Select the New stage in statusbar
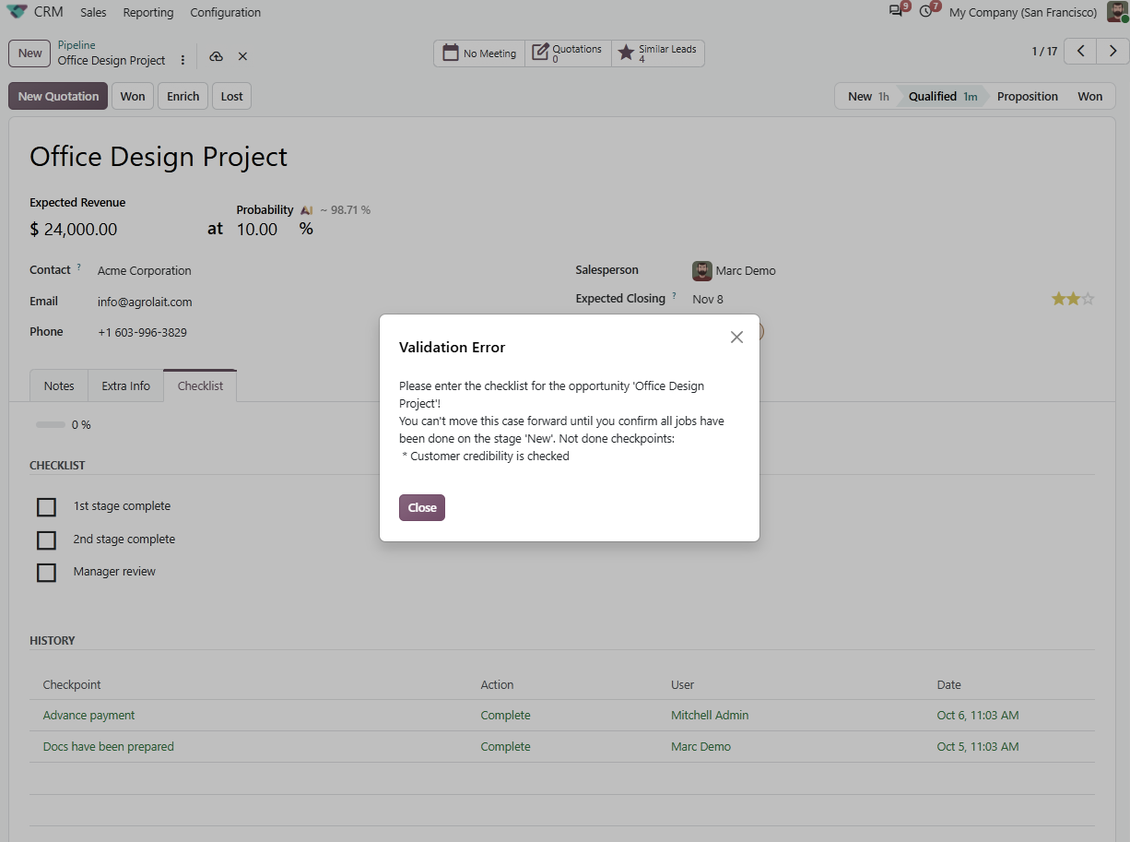1130x842 pixels. tap(868, 96)
